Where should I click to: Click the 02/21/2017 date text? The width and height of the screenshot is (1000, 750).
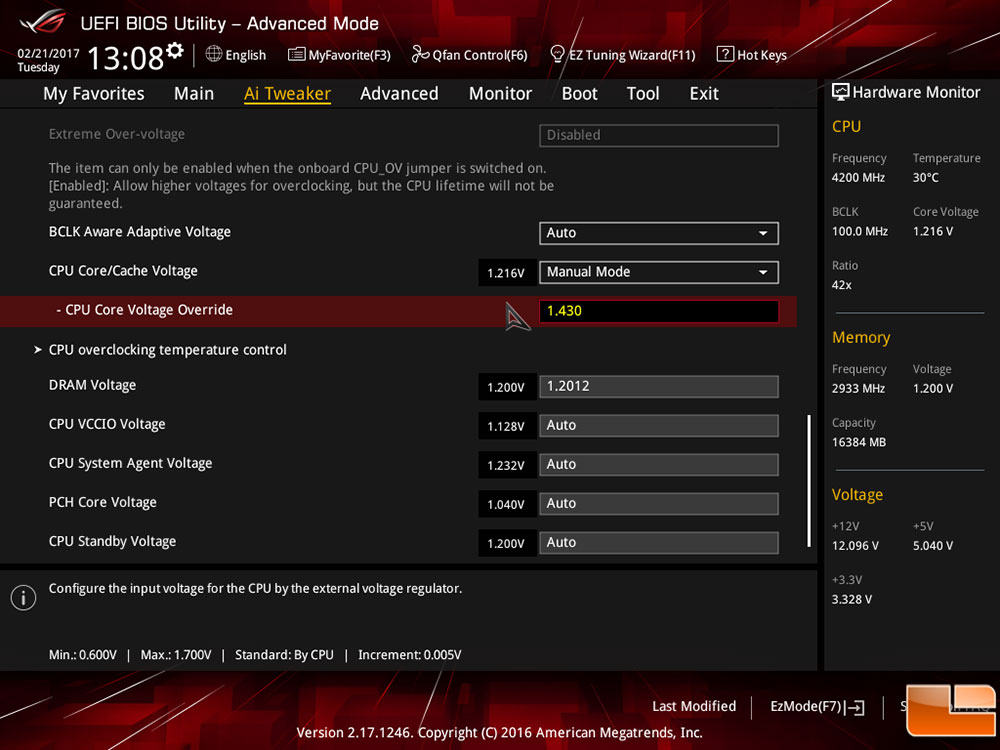48,54
